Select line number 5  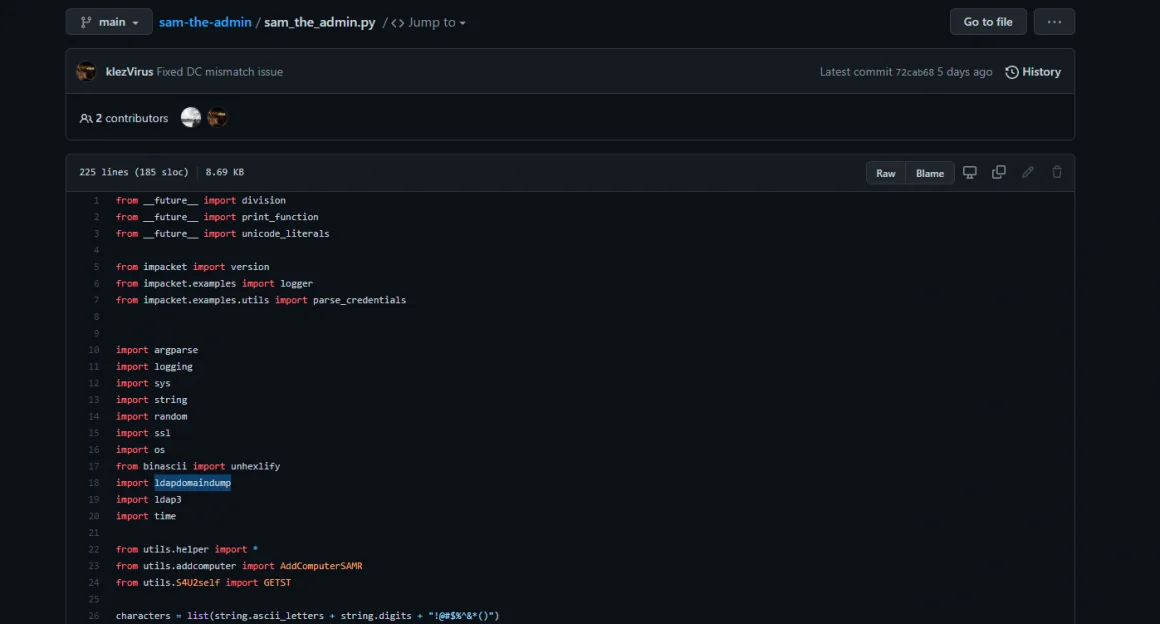[x=95, y=267]
